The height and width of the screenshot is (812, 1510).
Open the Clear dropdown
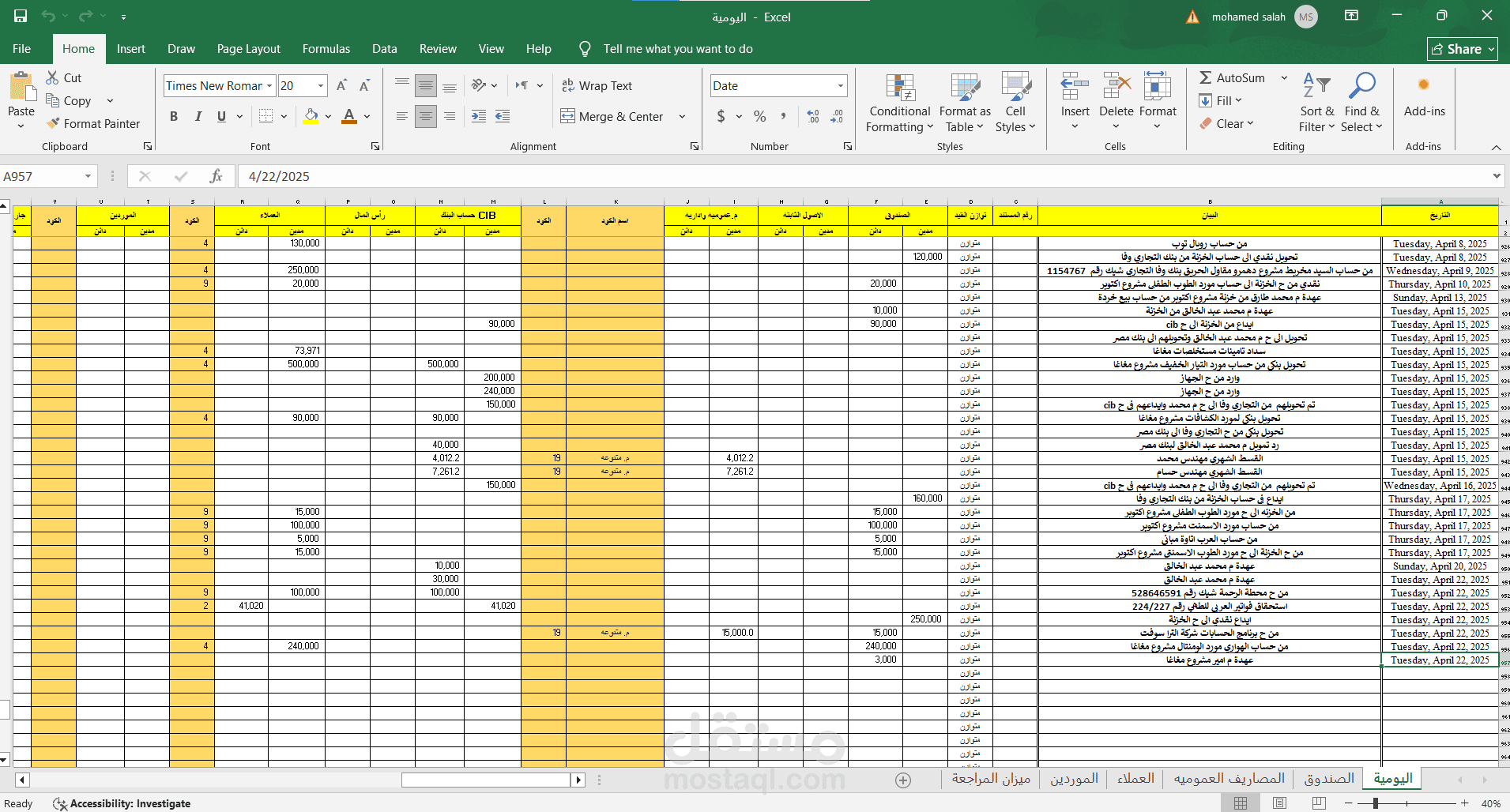(x=1226, y=123)
